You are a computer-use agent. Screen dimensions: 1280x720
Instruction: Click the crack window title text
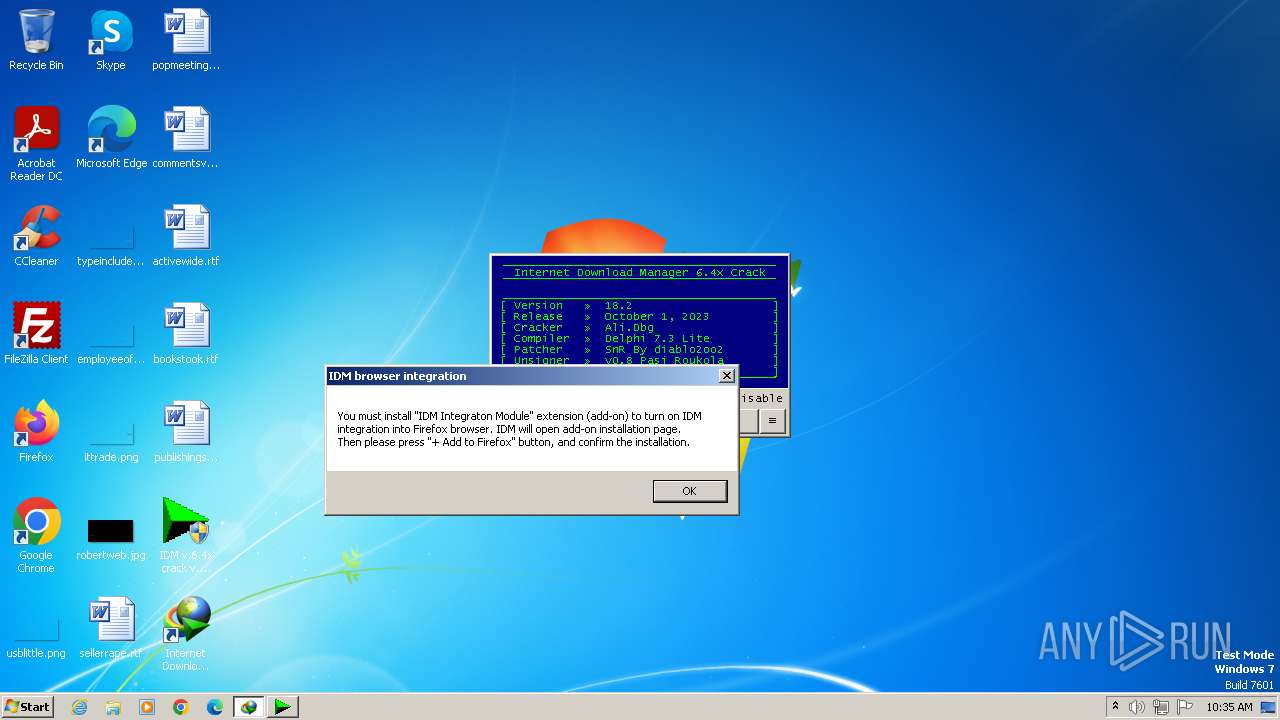tap(639, 272)
